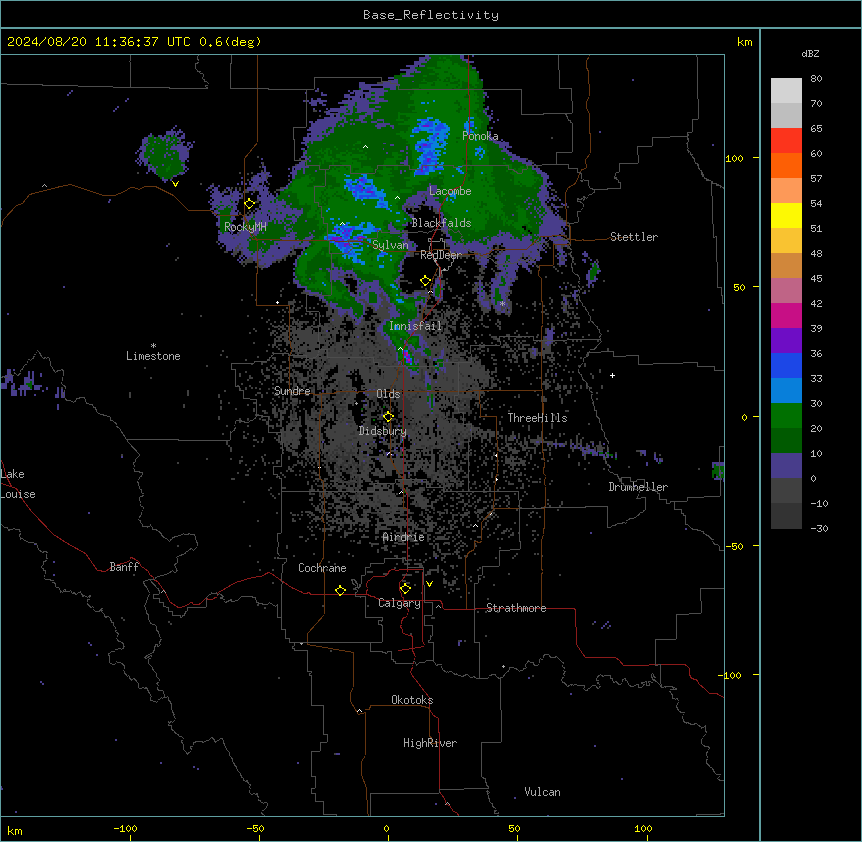Screen dimensions: 862x842
Task: Click the Lacombe city label
Action: click(450, 191)
